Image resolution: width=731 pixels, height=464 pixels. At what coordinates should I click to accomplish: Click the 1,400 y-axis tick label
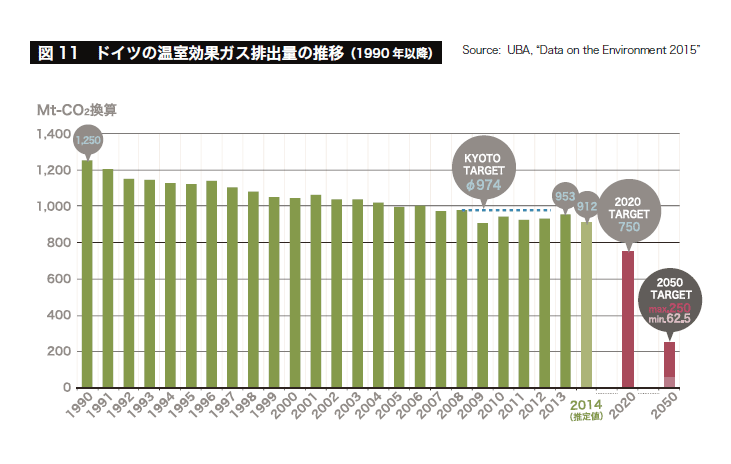pyautogui.click(x=50, y=135)
